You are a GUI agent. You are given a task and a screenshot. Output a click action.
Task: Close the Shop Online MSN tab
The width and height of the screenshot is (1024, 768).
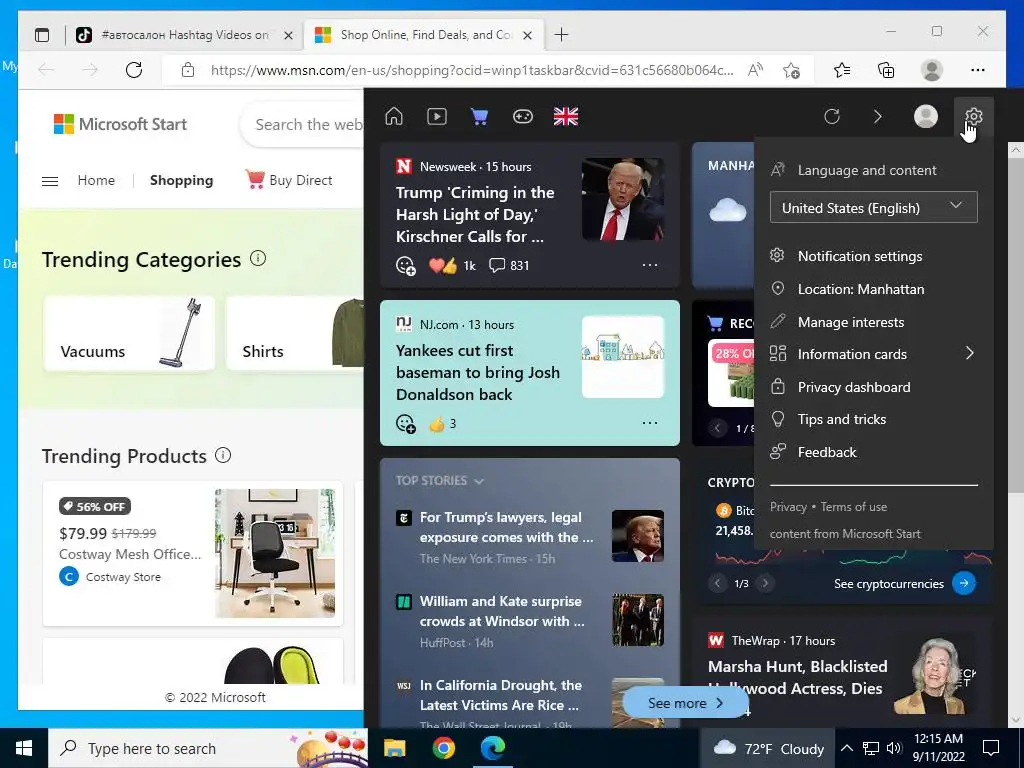coord(528,35)
